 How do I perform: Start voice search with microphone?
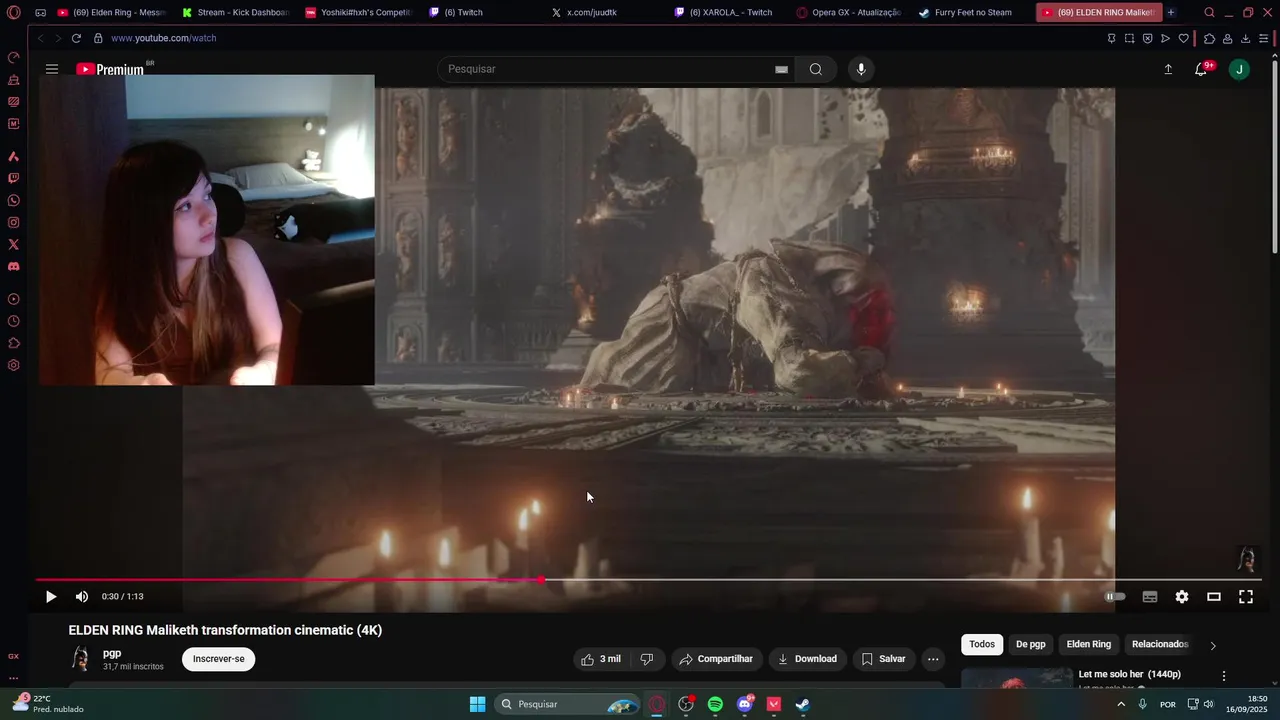(861, 69)
